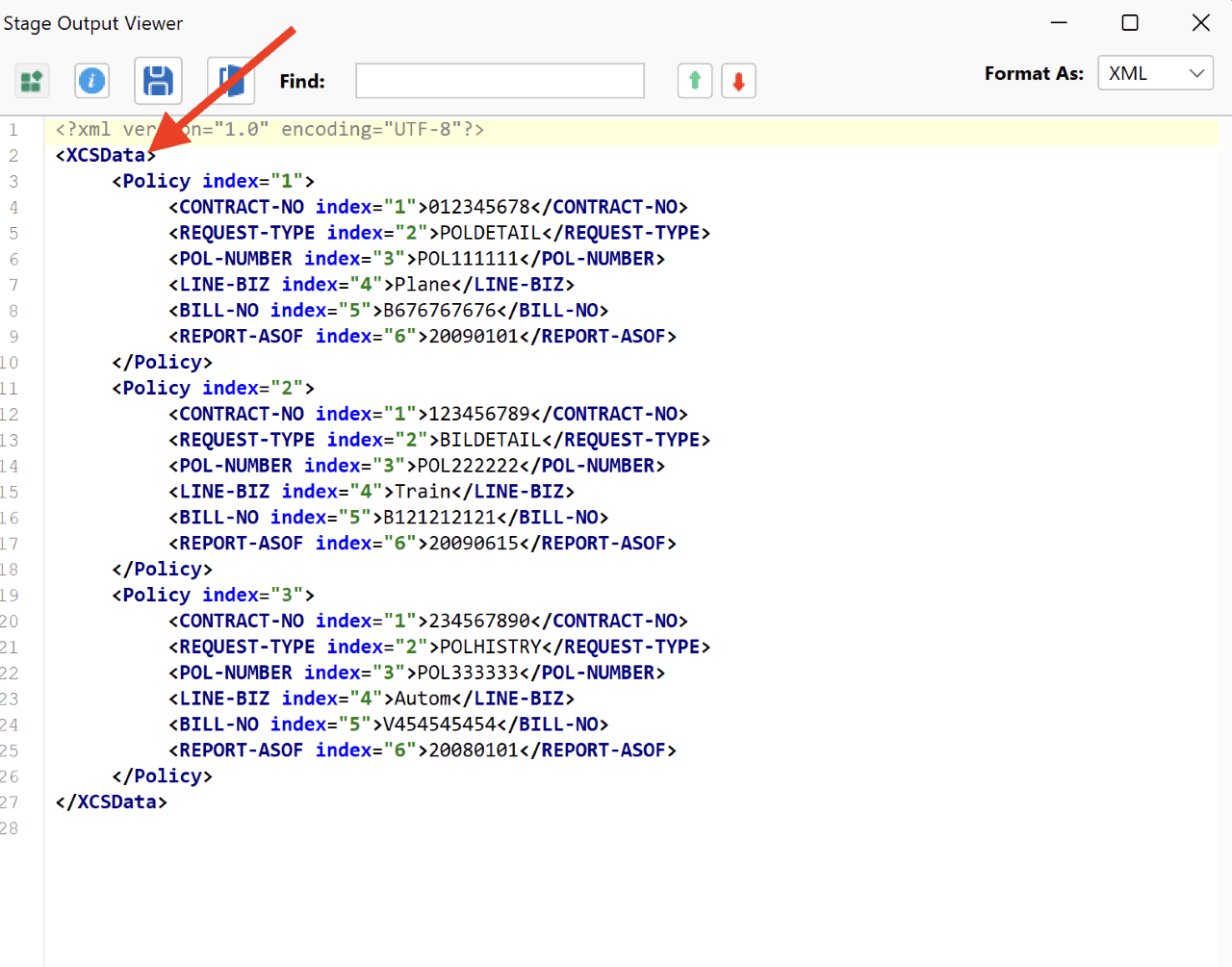Click the closing /XCSData tag line
The height and width of the screenshot is (967, 1232).
pyautogui.click(x=112, y=802)
